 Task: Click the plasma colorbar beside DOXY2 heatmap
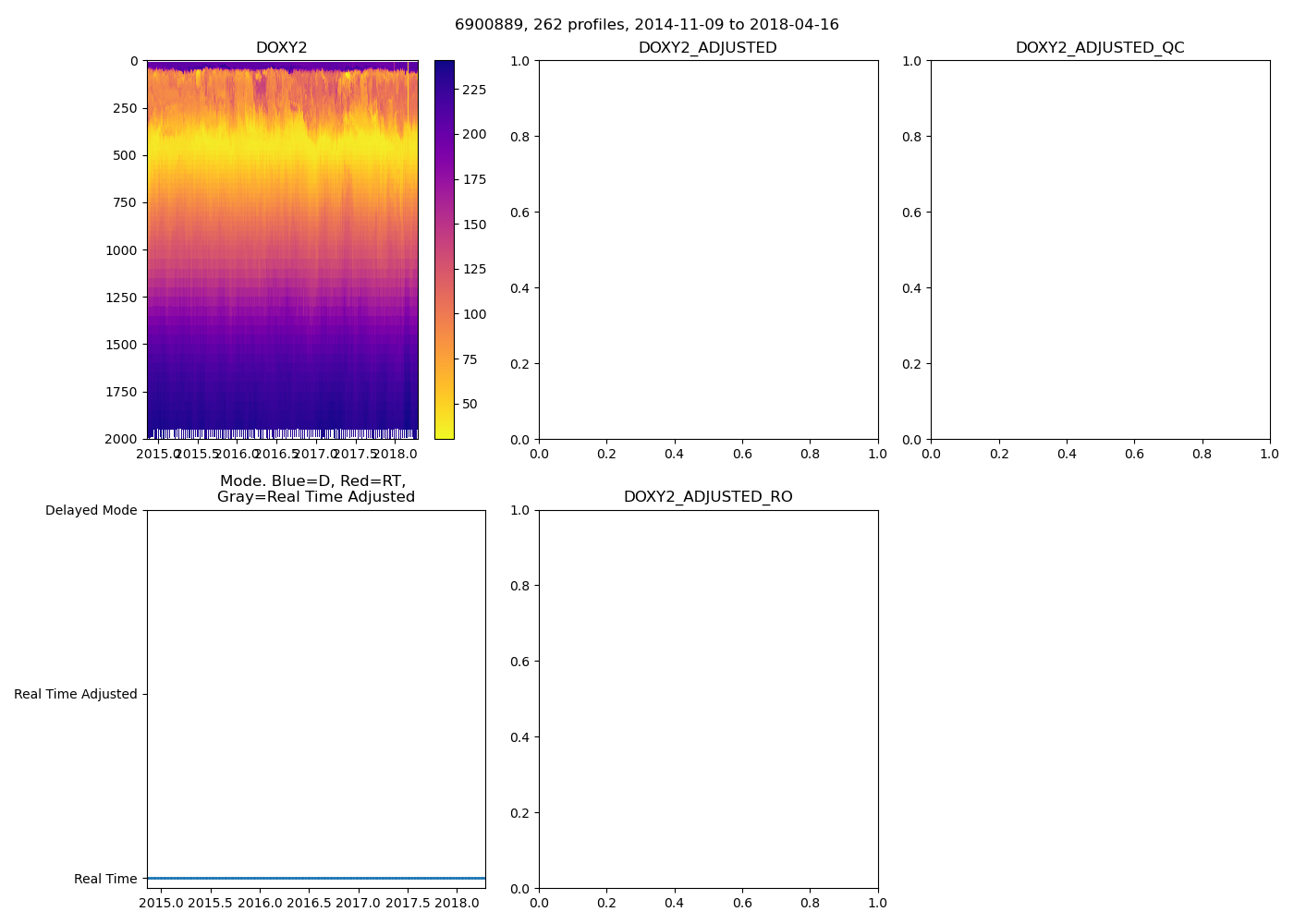(444, 249)
